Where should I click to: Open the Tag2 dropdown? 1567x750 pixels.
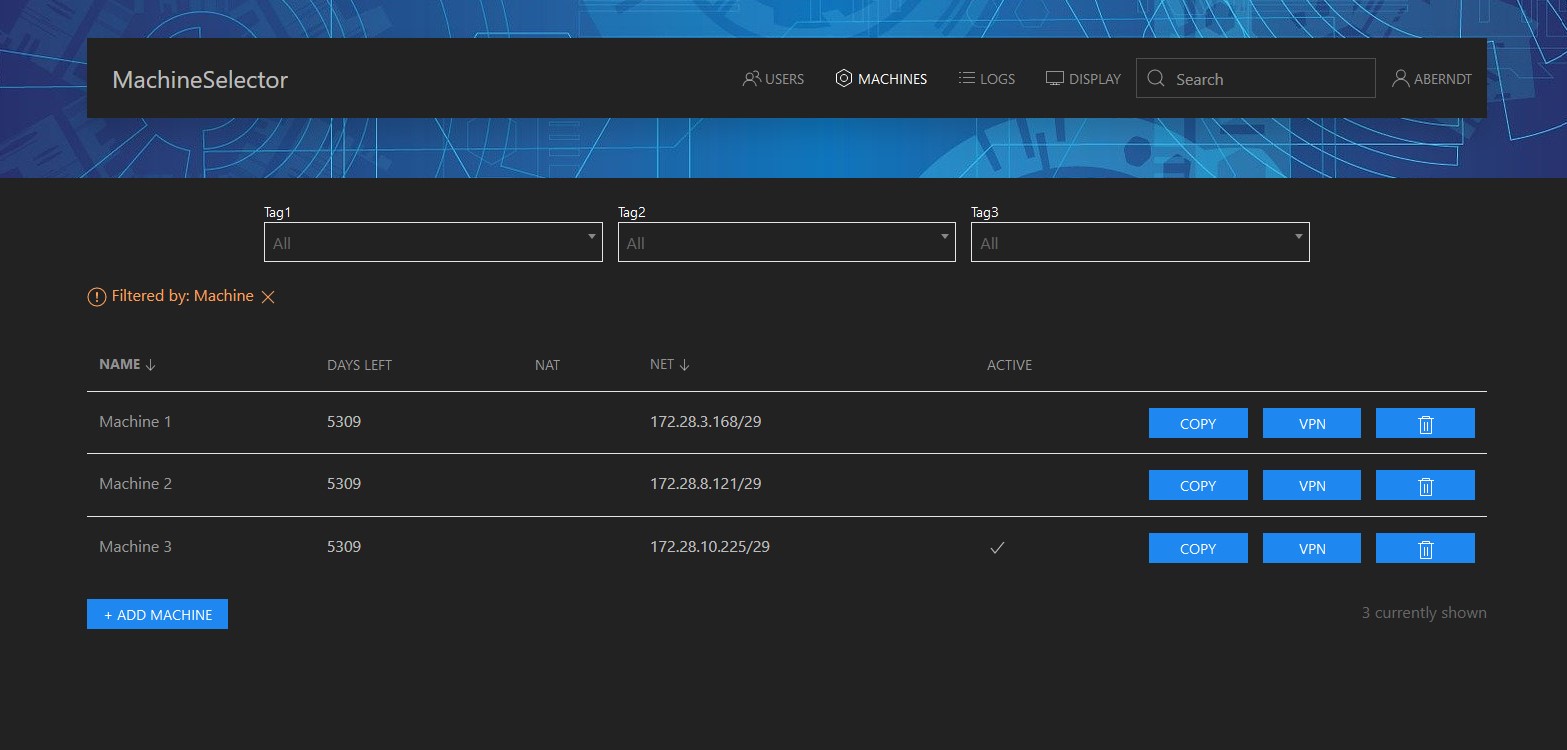click(x=786, y=243)
